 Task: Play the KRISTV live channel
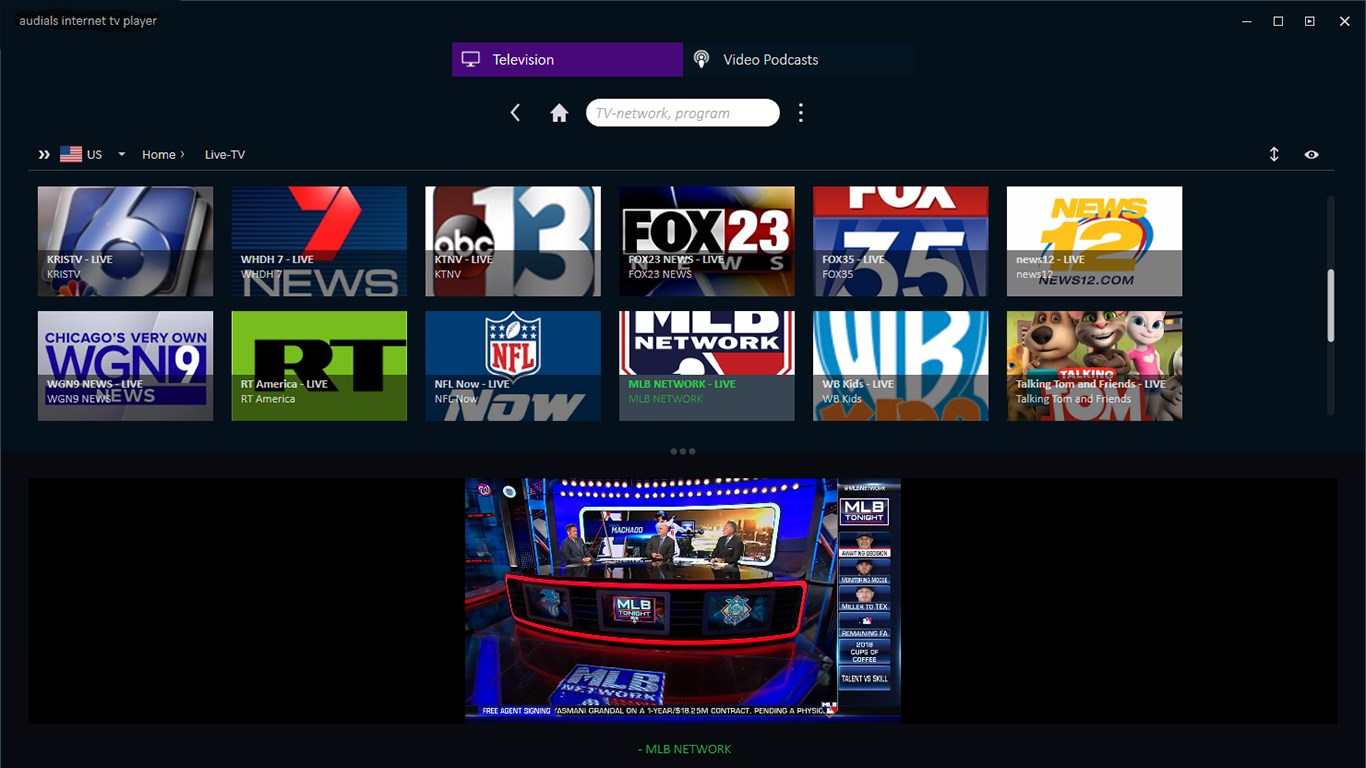point(125,241)
